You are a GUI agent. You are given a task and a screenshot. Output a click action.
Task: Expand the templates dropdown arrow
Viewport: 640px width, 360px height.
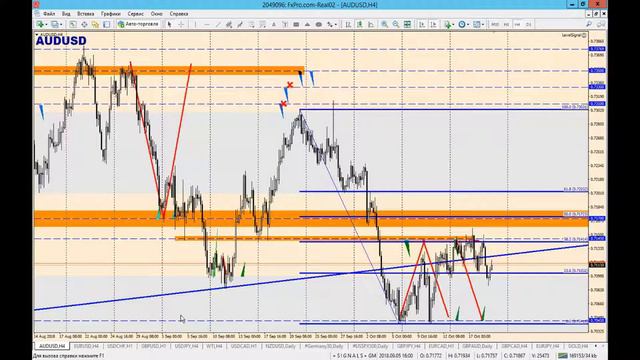click(482, 25)
